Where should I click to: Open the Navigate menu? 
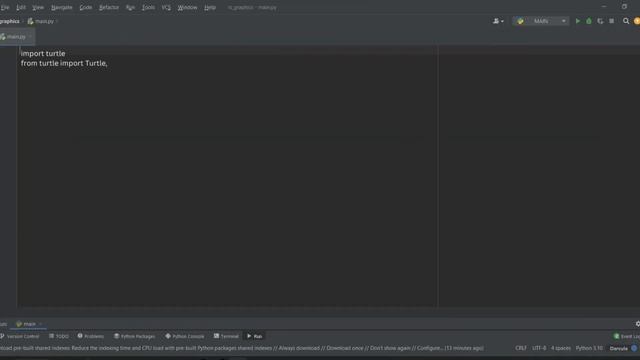(62, 7)
